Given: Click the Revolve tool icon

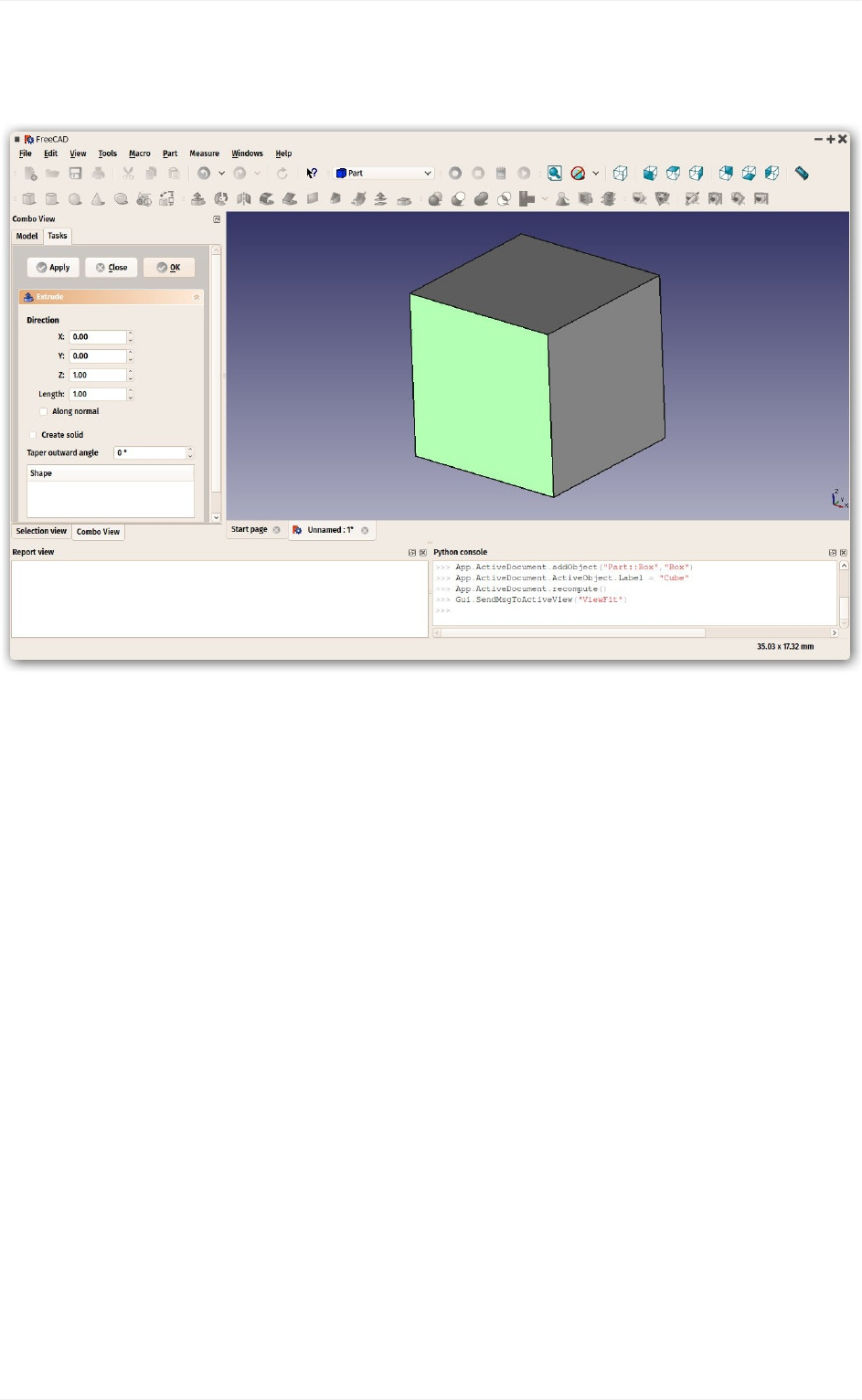Looking at the screenshot, I should tap(221, 198).
